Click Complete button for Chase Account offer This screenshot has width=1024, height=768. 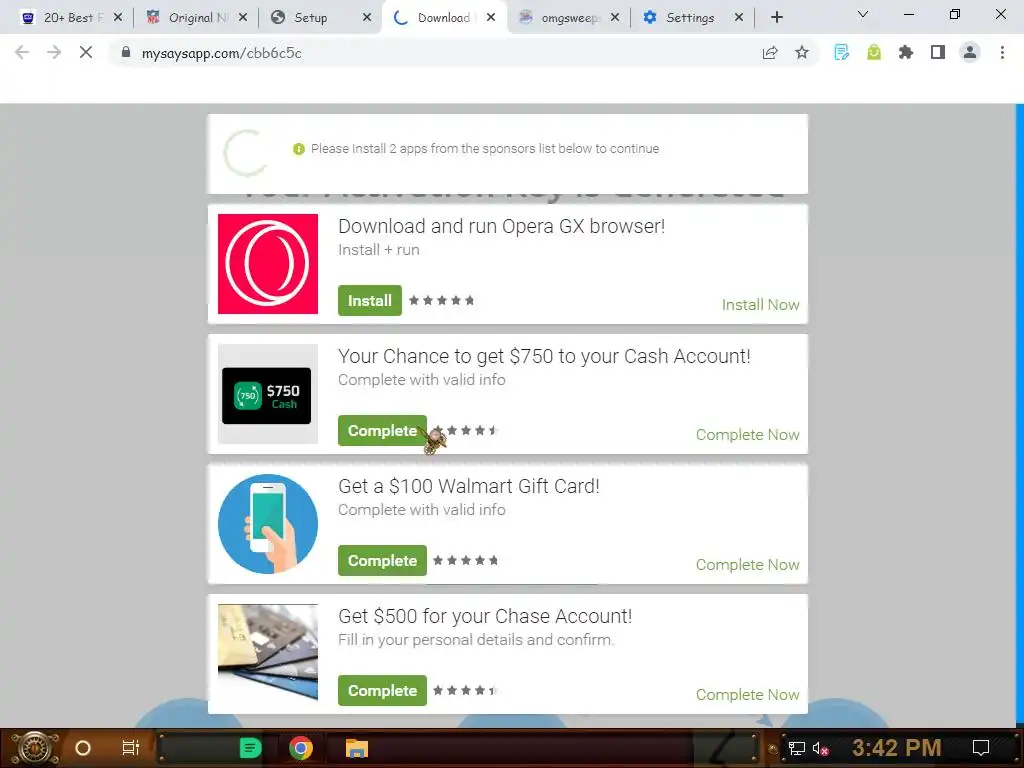pyautogui.click(x=382, y=690)
